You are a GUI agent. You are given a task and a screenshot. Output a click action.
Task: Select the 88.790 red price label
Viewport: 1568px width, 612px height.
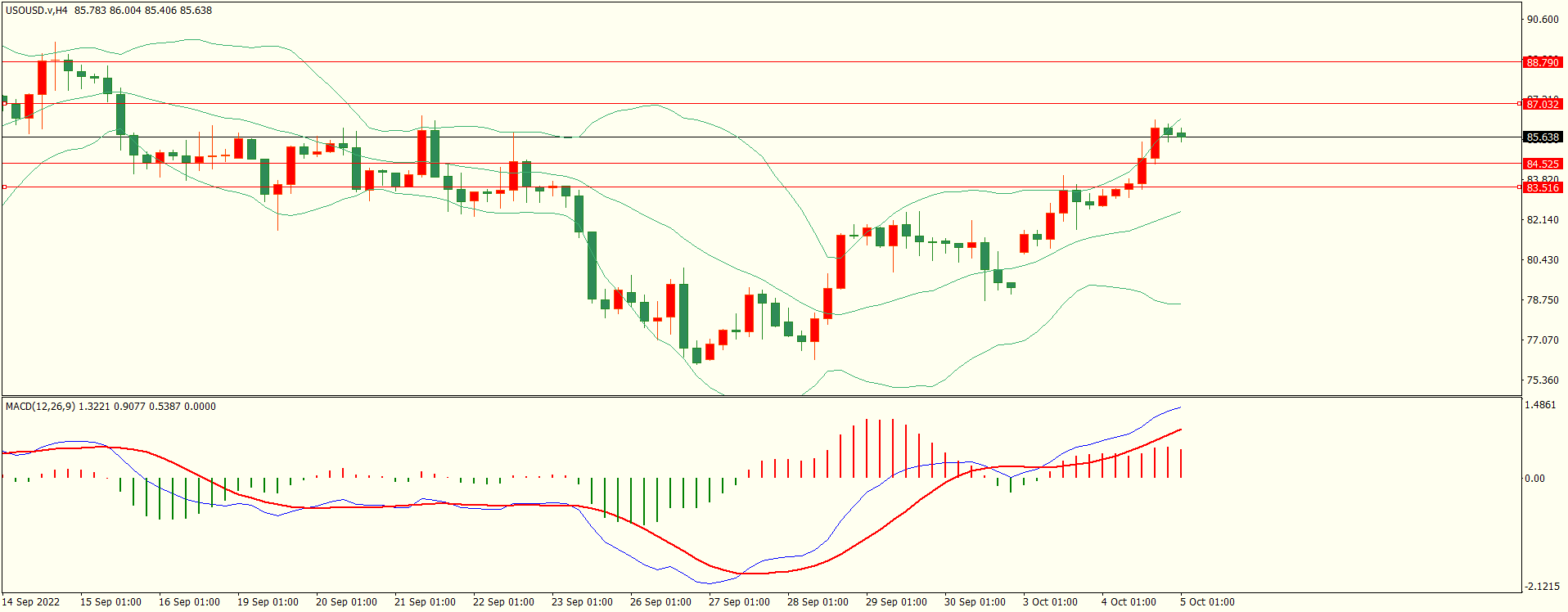click(1543, 62)
